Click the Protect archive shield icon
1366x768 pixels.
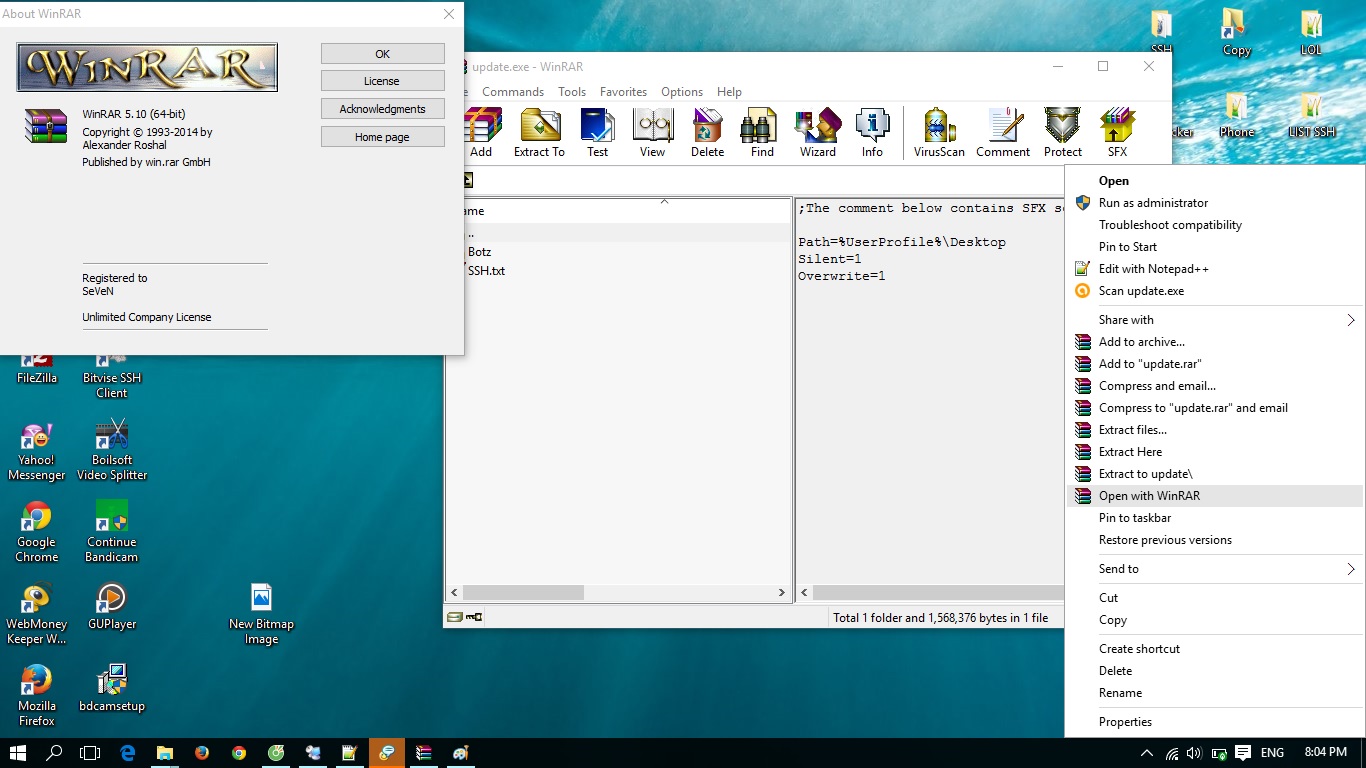pyautogui.click(x=1062, y=133)
